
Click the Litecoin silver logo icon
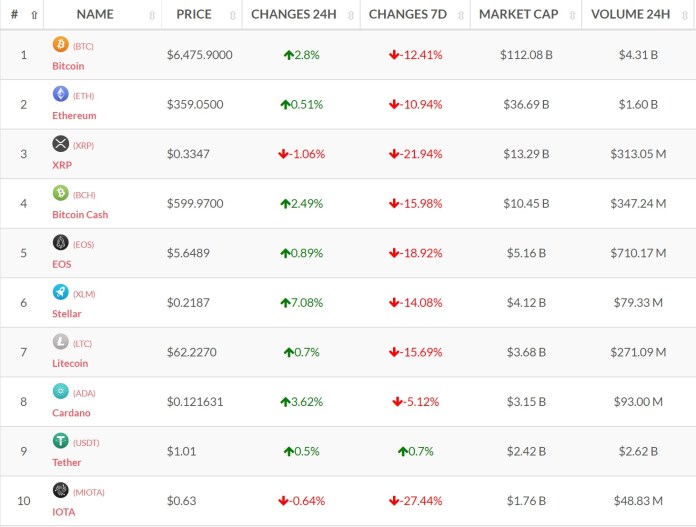point(61,342)
